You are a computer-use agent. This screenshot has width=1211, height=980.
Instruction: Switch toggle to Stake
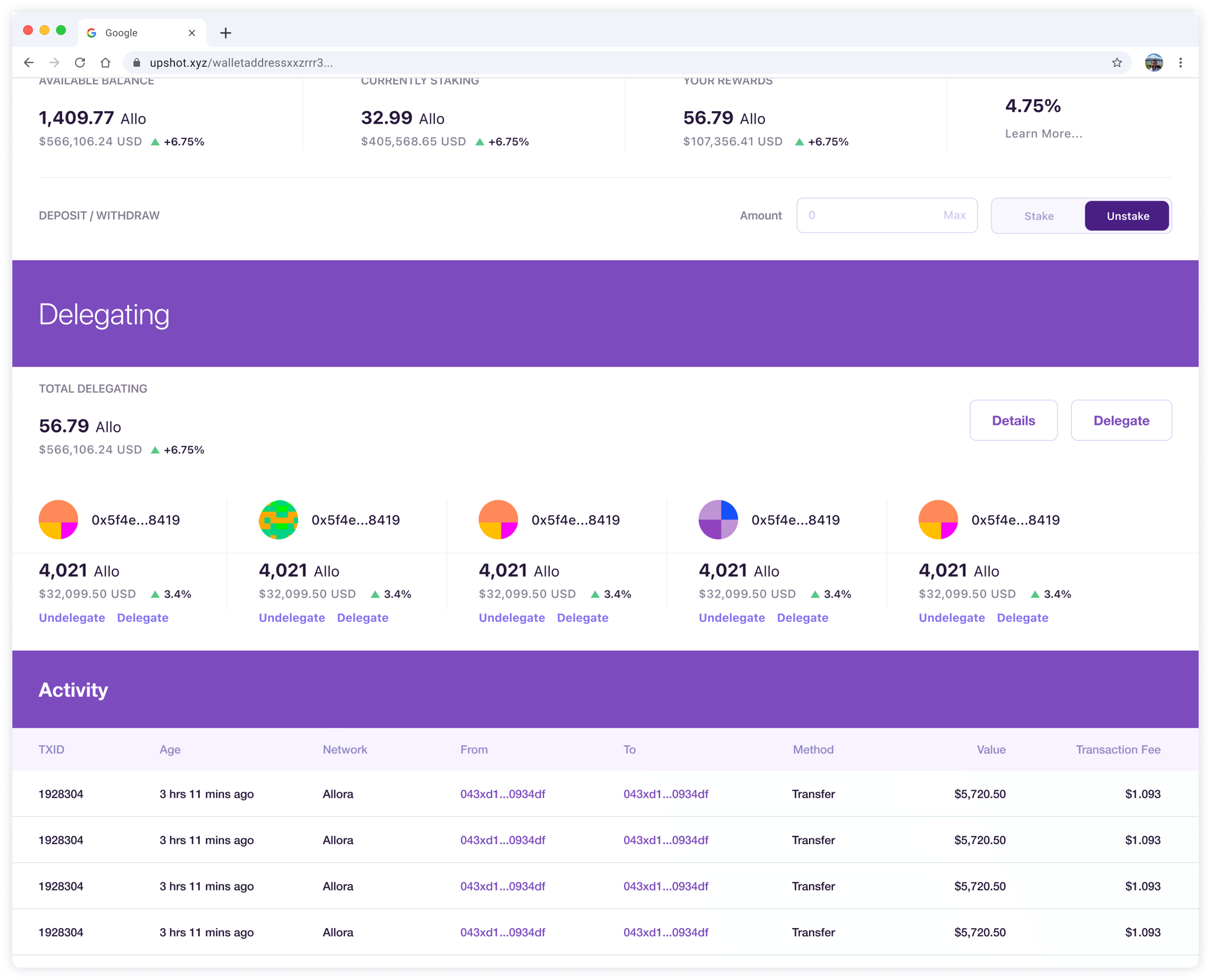tap(1039, 216)
